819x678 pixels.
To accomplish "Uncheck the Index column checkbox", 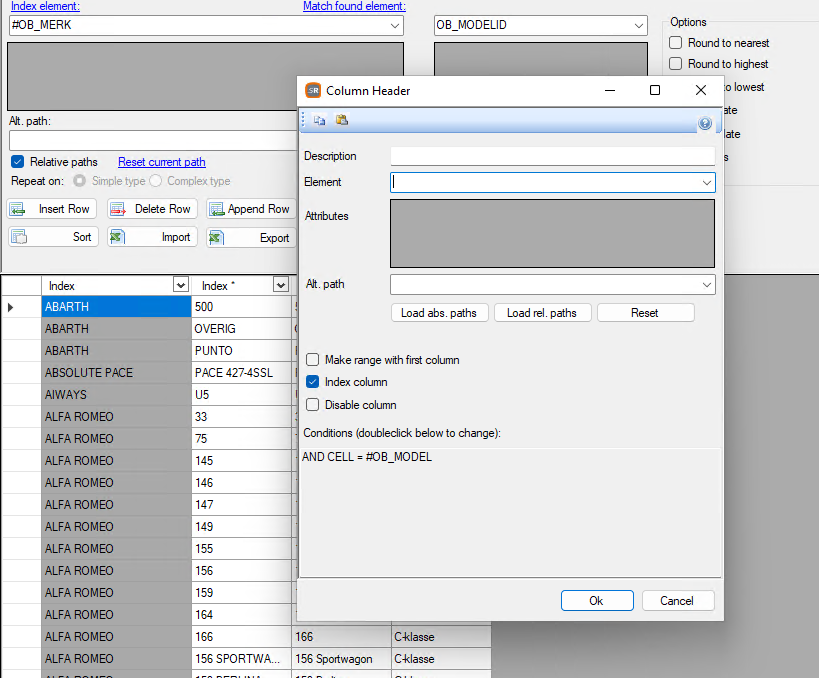I will [x=312, y=382].
